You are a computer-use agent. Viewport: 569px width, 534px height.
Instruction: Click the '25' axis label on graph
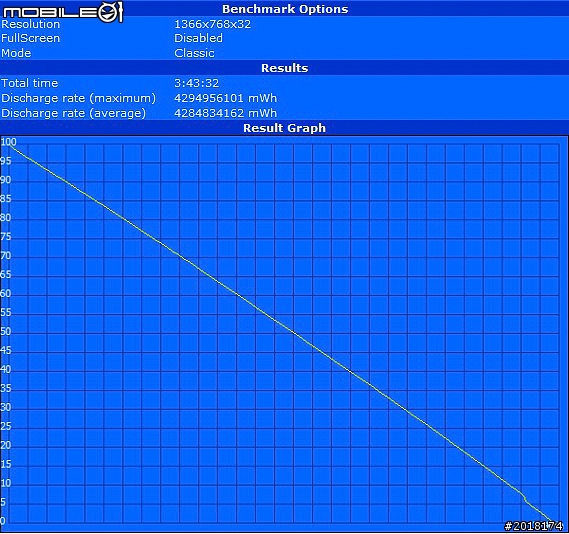[6, 426]
